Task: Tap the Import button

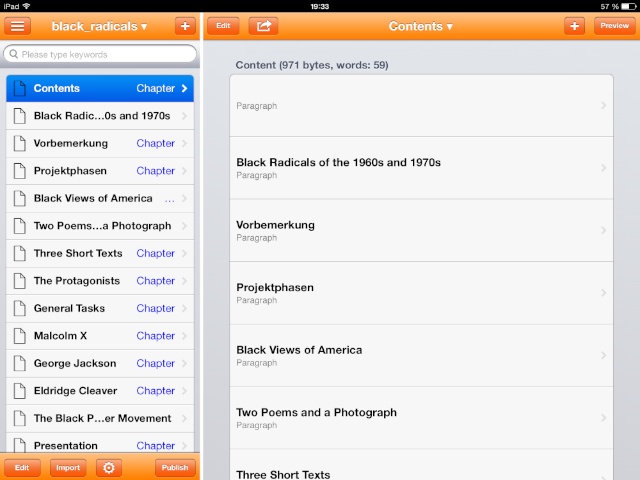Action: pos(68,467)
